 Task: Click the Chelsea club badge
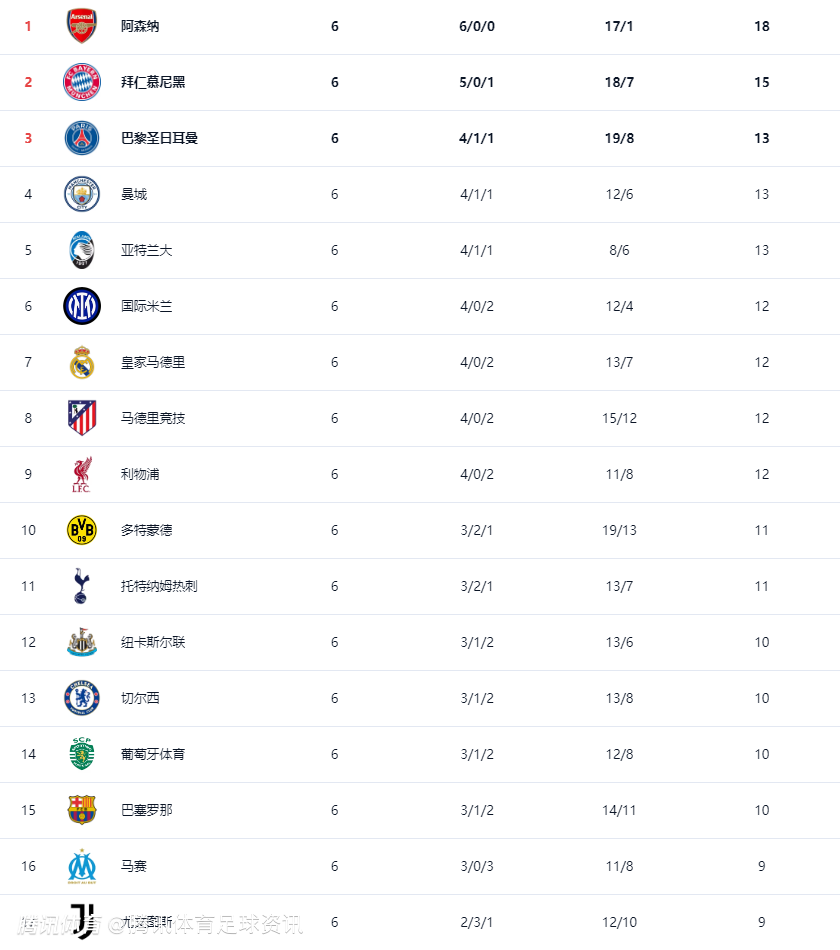click(x=82, y=698)
